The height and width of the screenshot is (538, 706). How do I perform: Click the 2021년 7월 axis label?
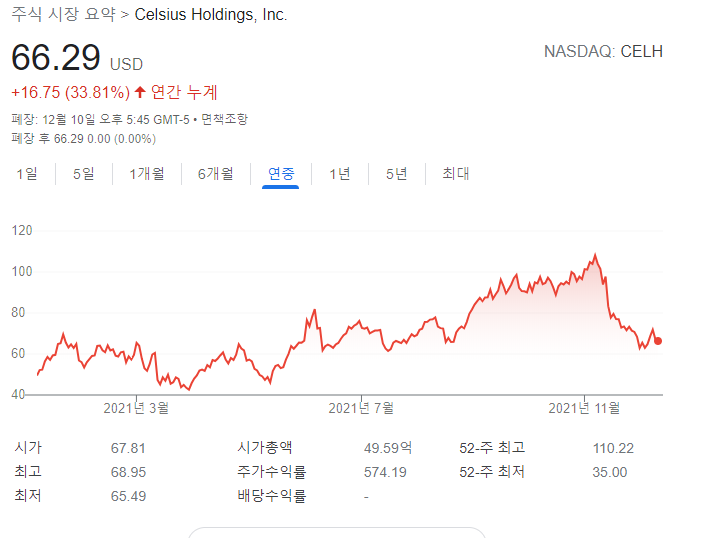(x=361, y=408)
